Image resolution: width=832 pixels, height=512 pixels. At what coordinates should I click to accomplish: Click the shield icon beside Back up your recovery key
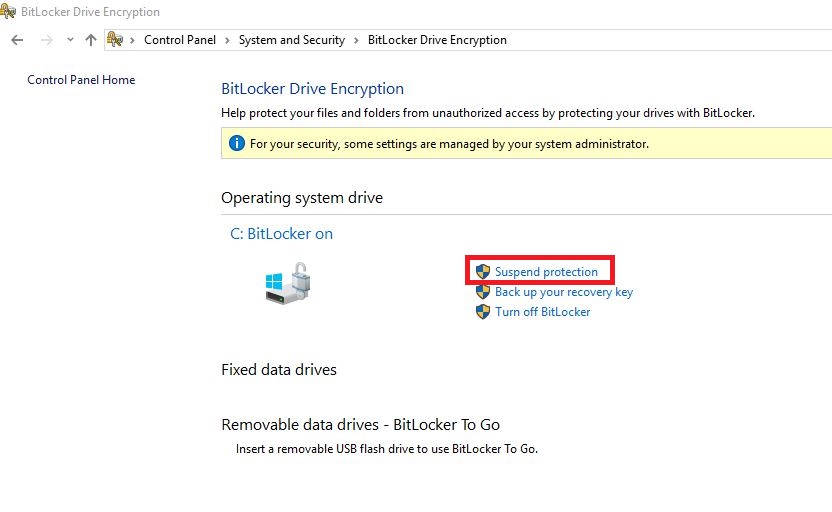click(x=483, y=292)
